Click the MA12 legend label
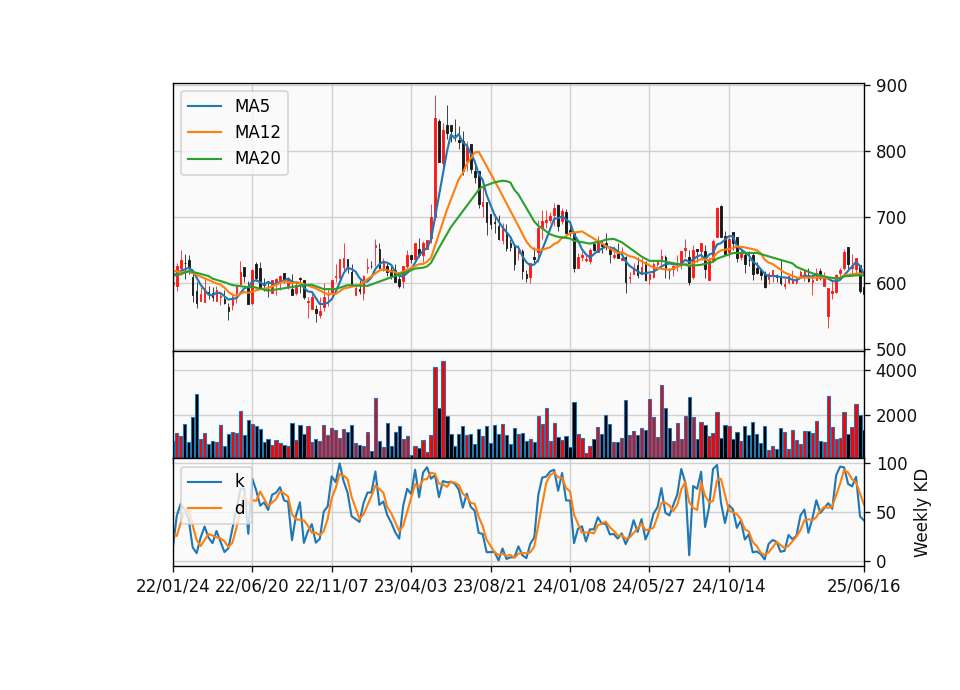960x690 pixels. [257, 132]
